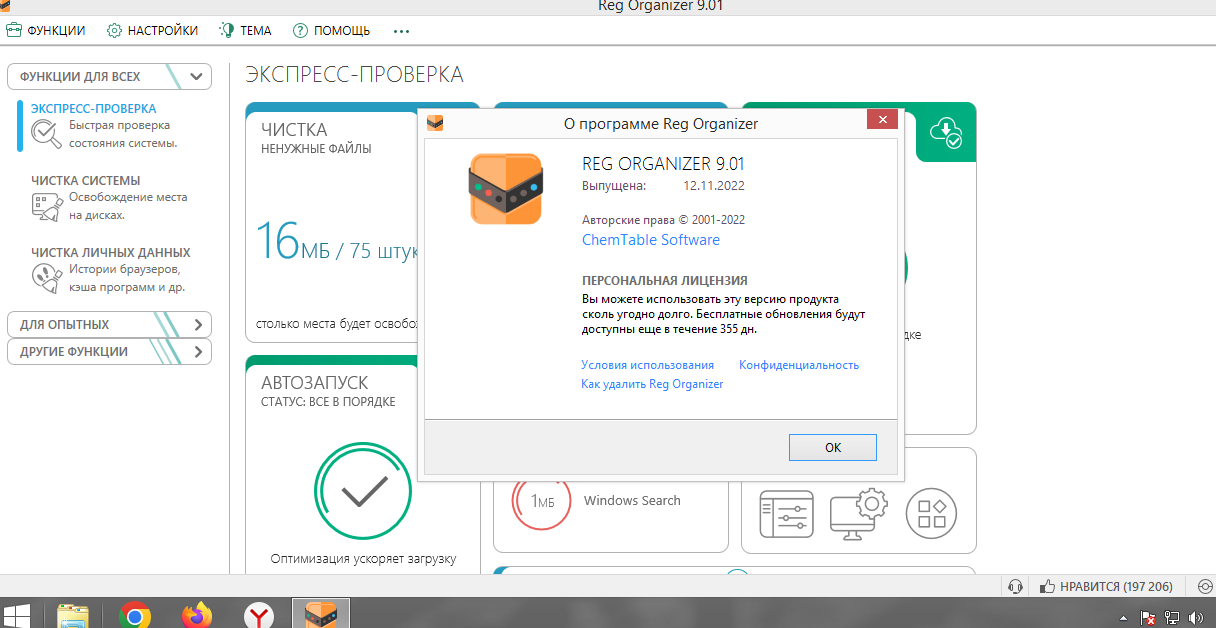Open the three-dots overflow menu
The height and width of the screenshot is (628, 1216).
[x=402, y=31]
